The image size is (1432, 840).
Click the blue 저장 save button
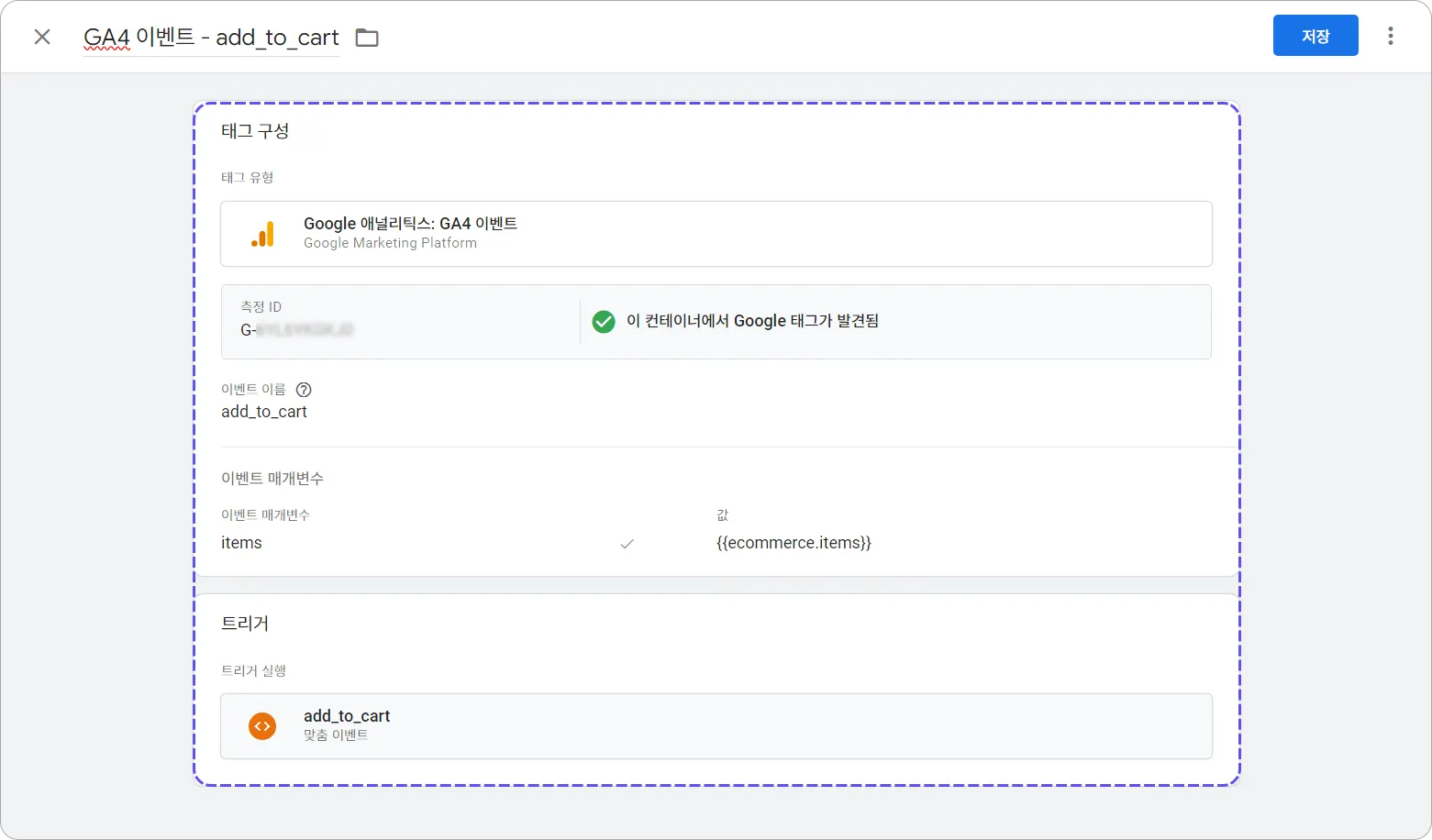coord(1315,36)
